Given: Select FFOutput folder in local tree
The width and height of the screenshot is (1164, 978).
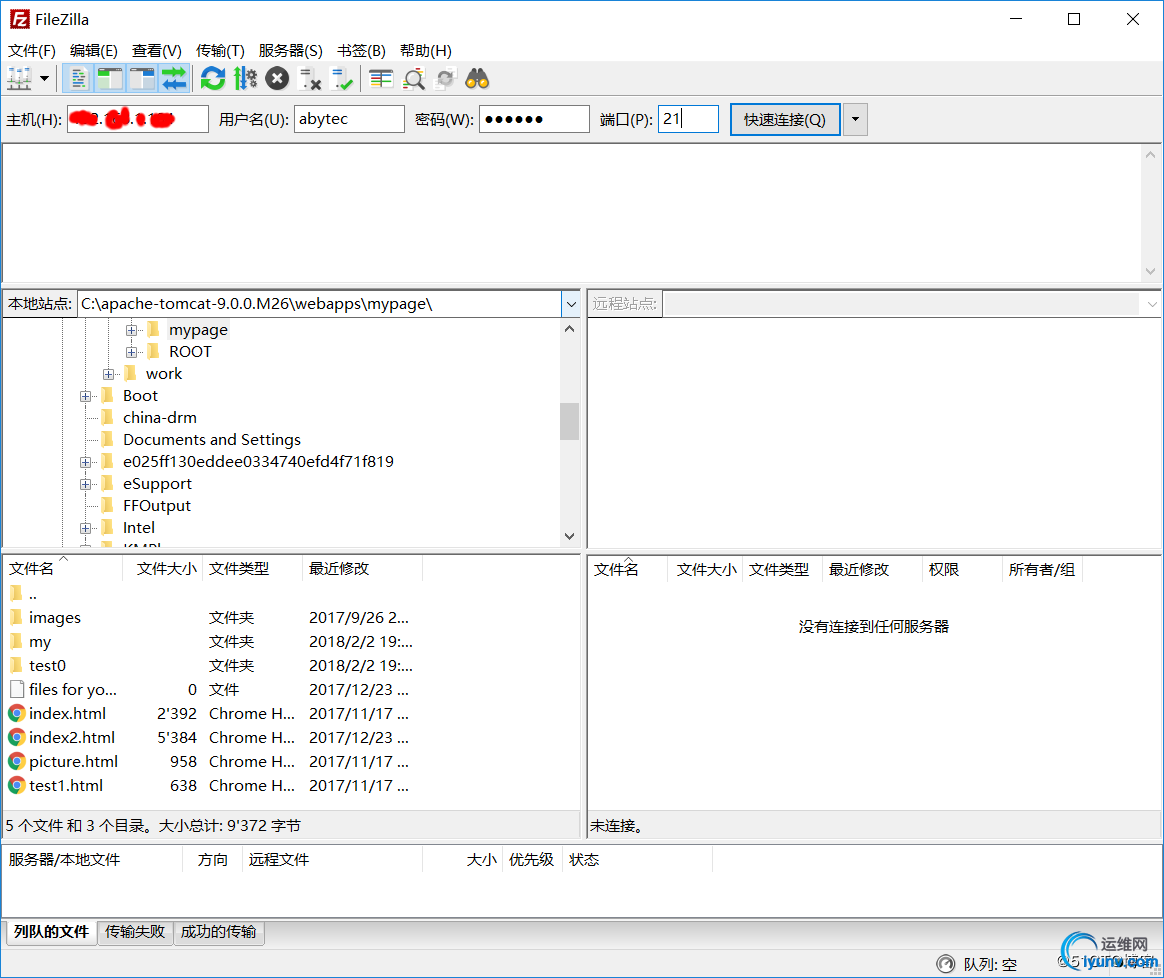Looking at the screenshot, I should [157, 506].
